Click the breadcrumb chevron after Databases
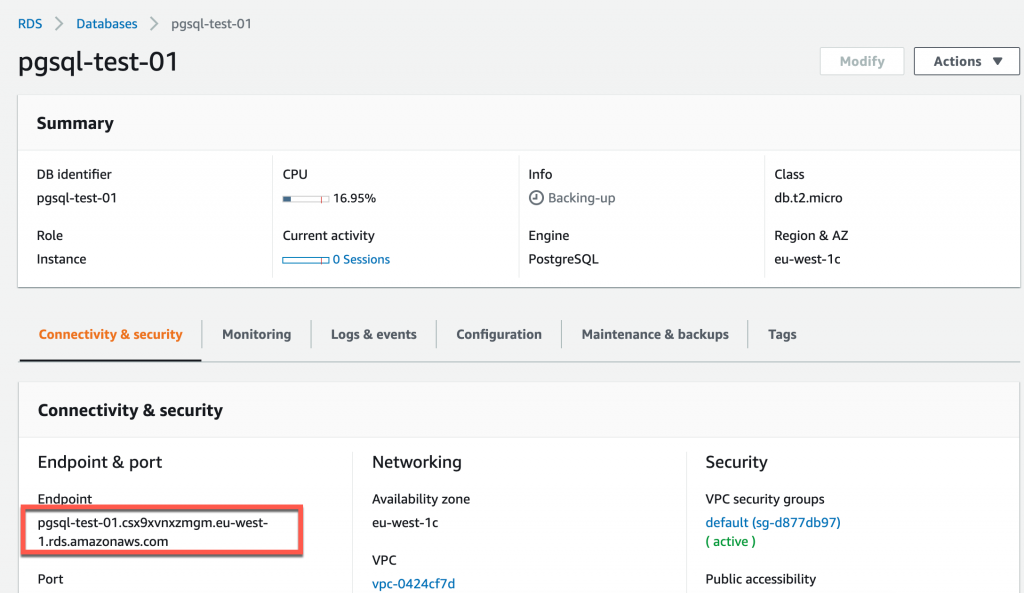 click(x=154, y=23)
